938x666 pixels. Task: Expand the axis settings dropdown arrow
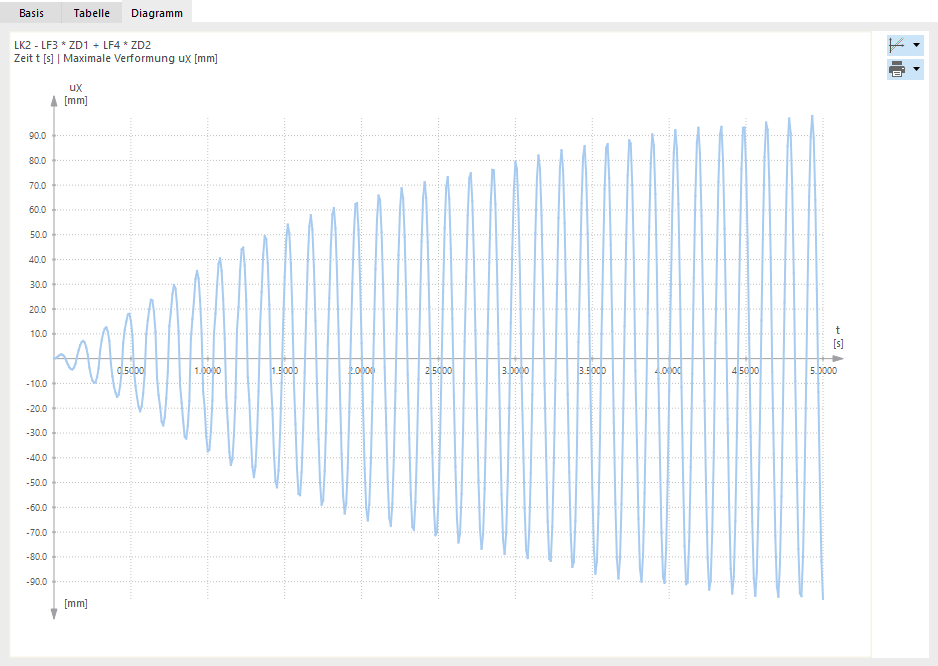pyautogui.click(x=916, y=45)
